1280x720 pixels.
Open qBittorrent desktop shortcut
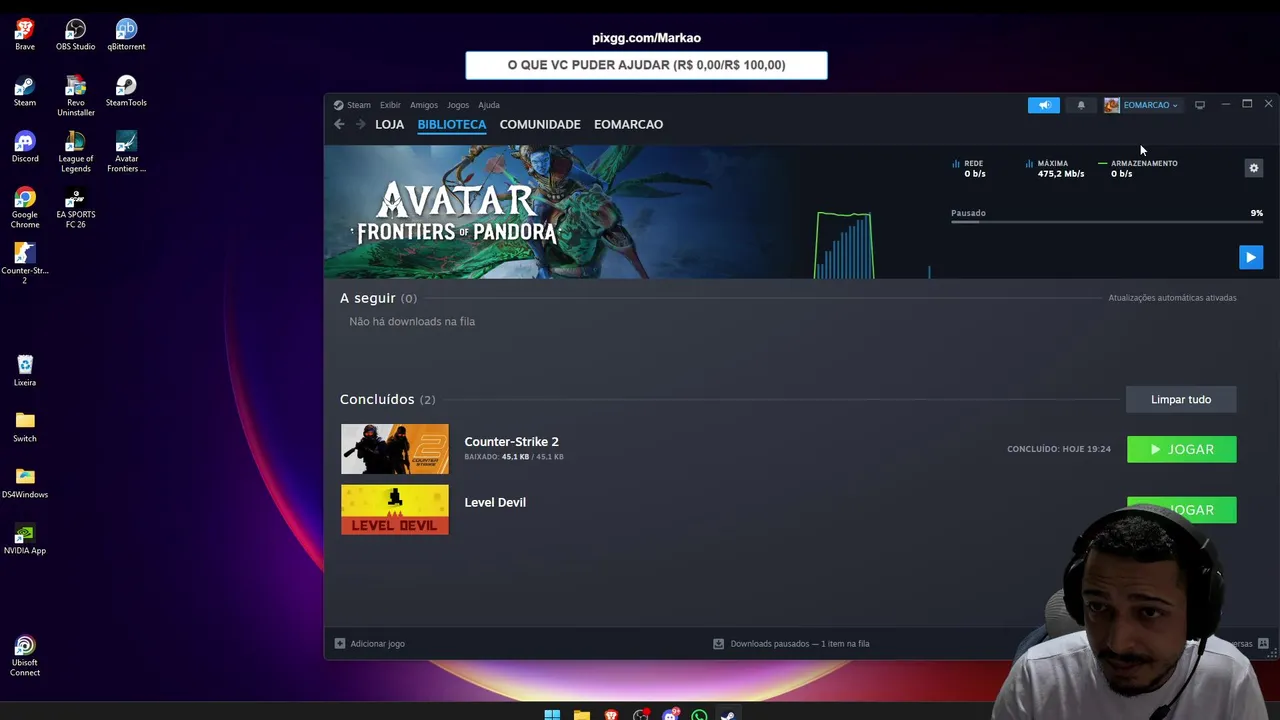pos(126,34)
